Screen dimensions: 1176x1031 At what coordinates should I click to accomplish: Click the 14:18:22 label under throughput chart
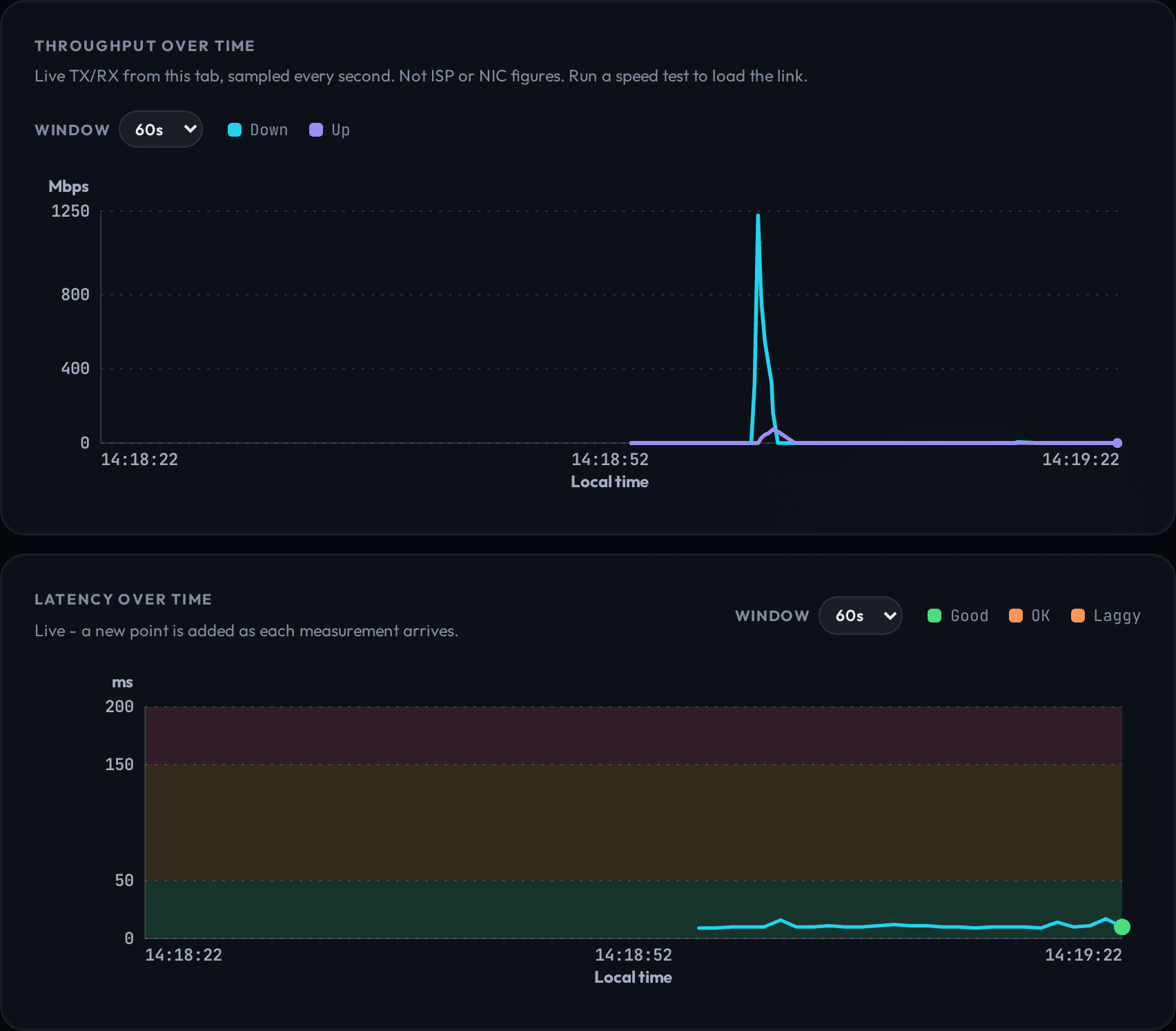pyautogui.click(x=139, y=460)
